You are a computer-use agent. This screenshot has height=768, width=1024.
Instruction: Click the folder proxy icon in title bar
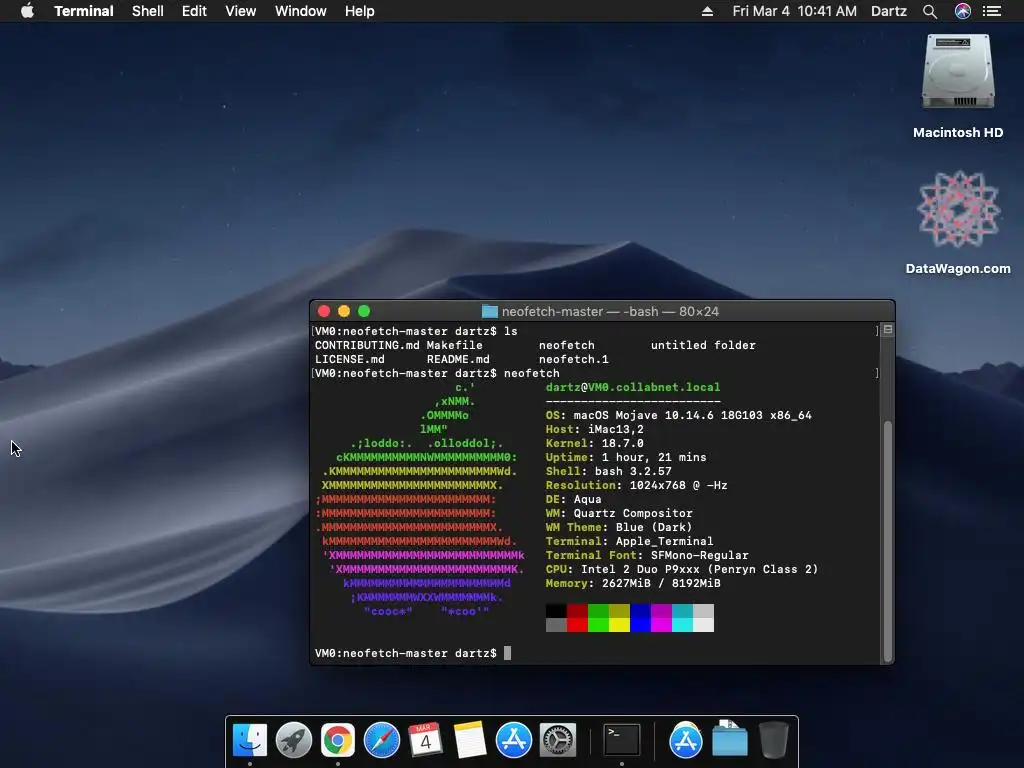point(490,312)
